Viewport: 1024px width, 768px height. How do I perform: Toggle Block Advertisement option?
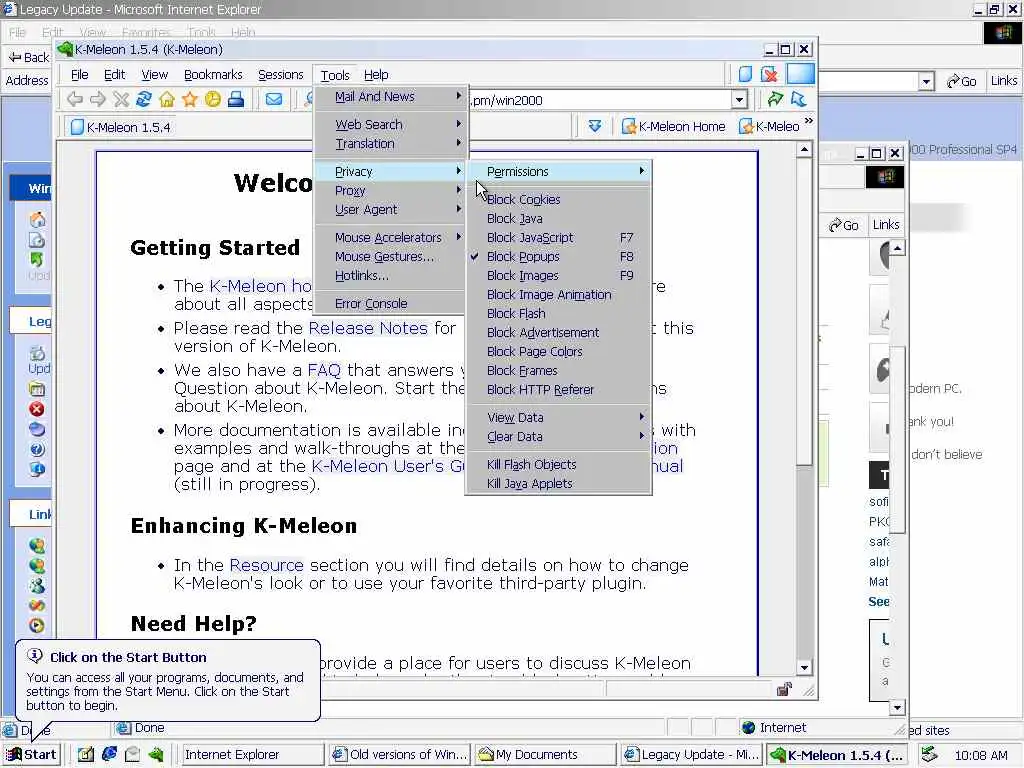558,332
